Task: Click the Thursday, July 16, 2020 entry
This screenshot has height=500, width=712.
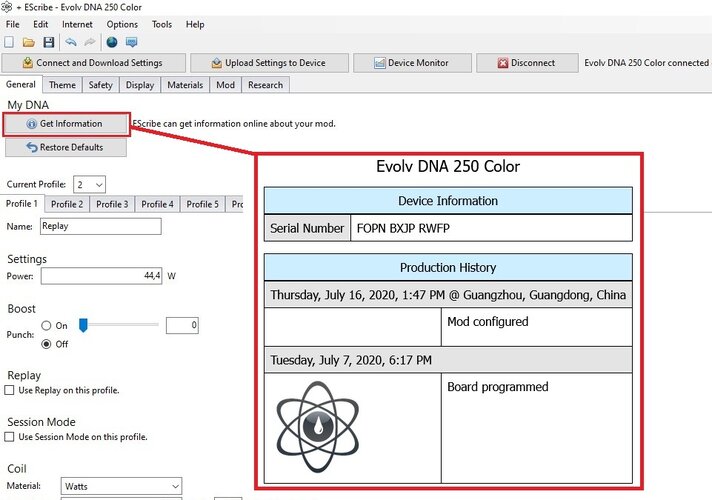Action: pos(448,295)
